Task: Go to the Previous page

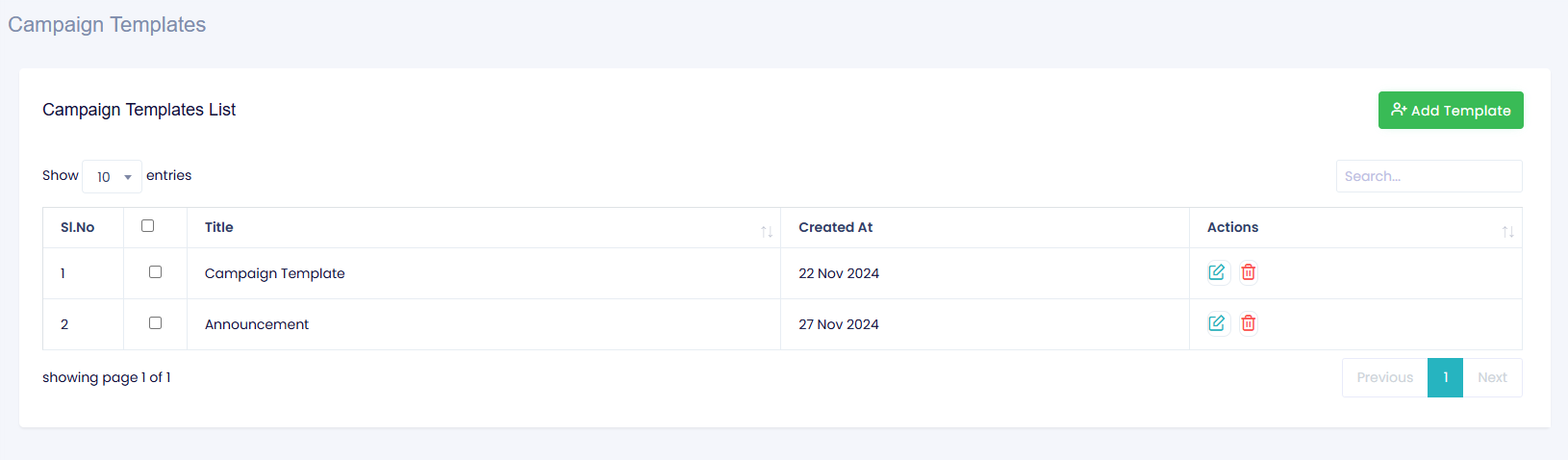Action: click(1384, 377)
